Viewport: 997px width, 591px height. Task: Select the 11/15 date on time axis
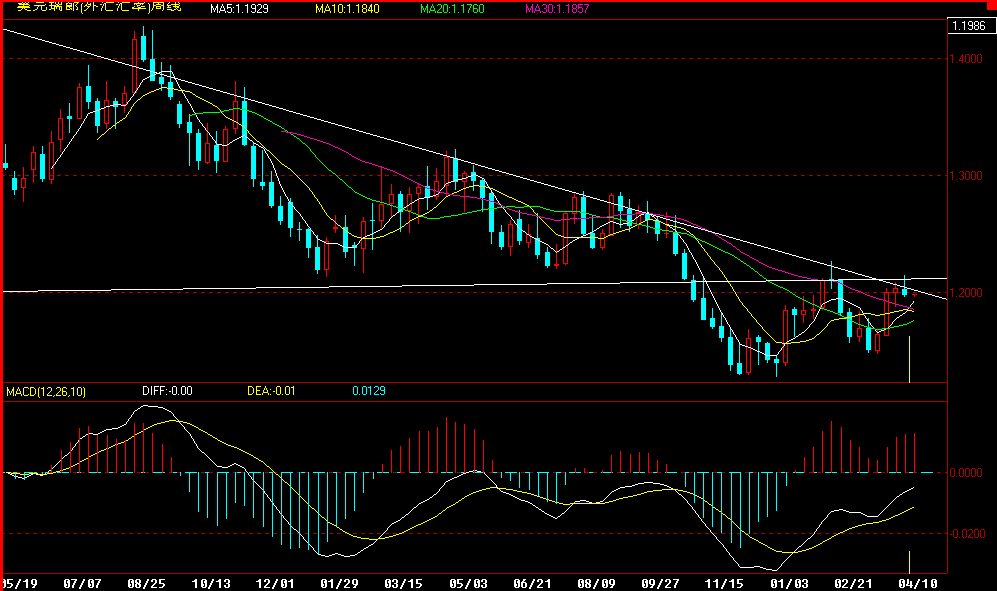(x=724, y=582)
